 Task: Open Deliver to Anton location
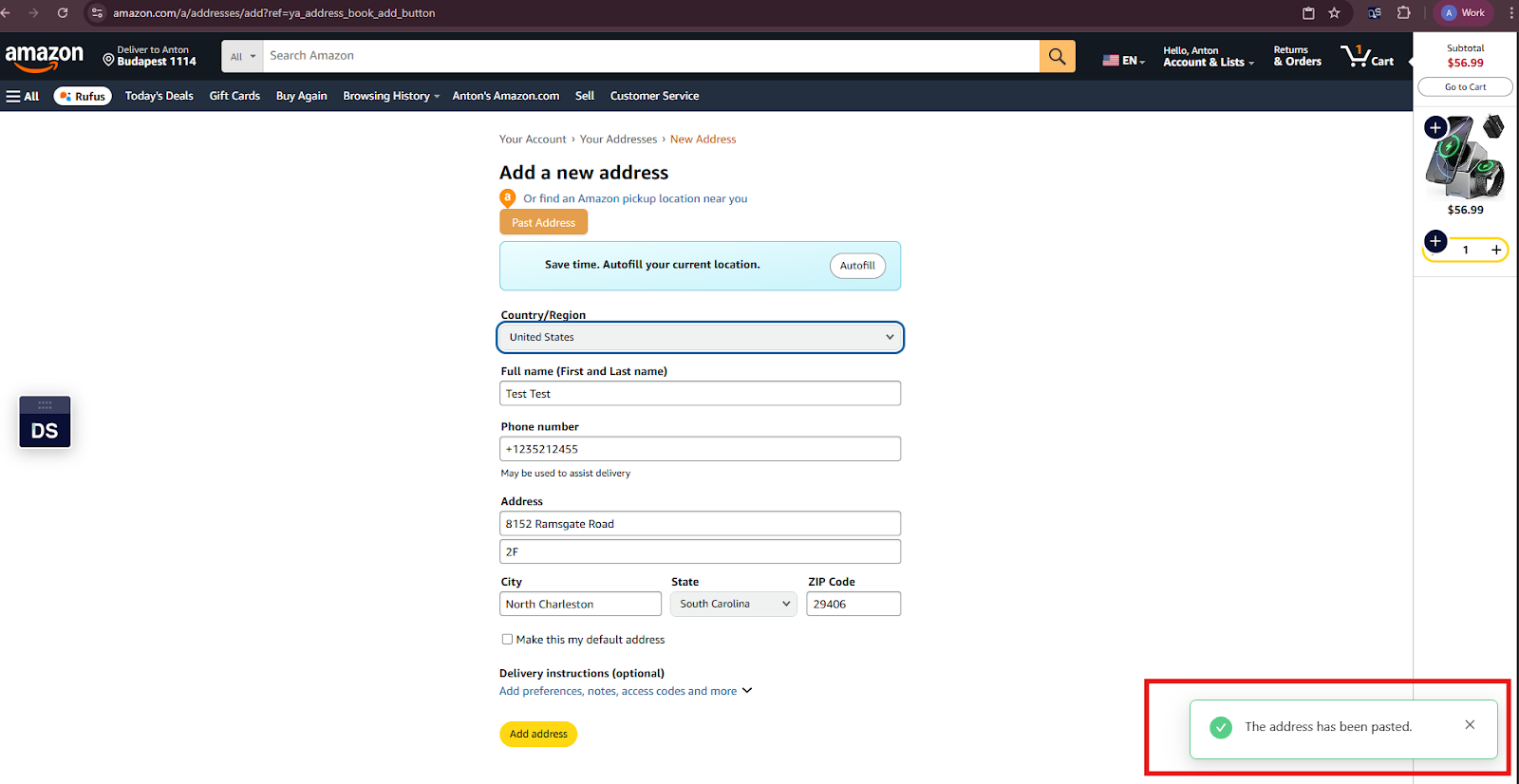click(x=150, y=56)
